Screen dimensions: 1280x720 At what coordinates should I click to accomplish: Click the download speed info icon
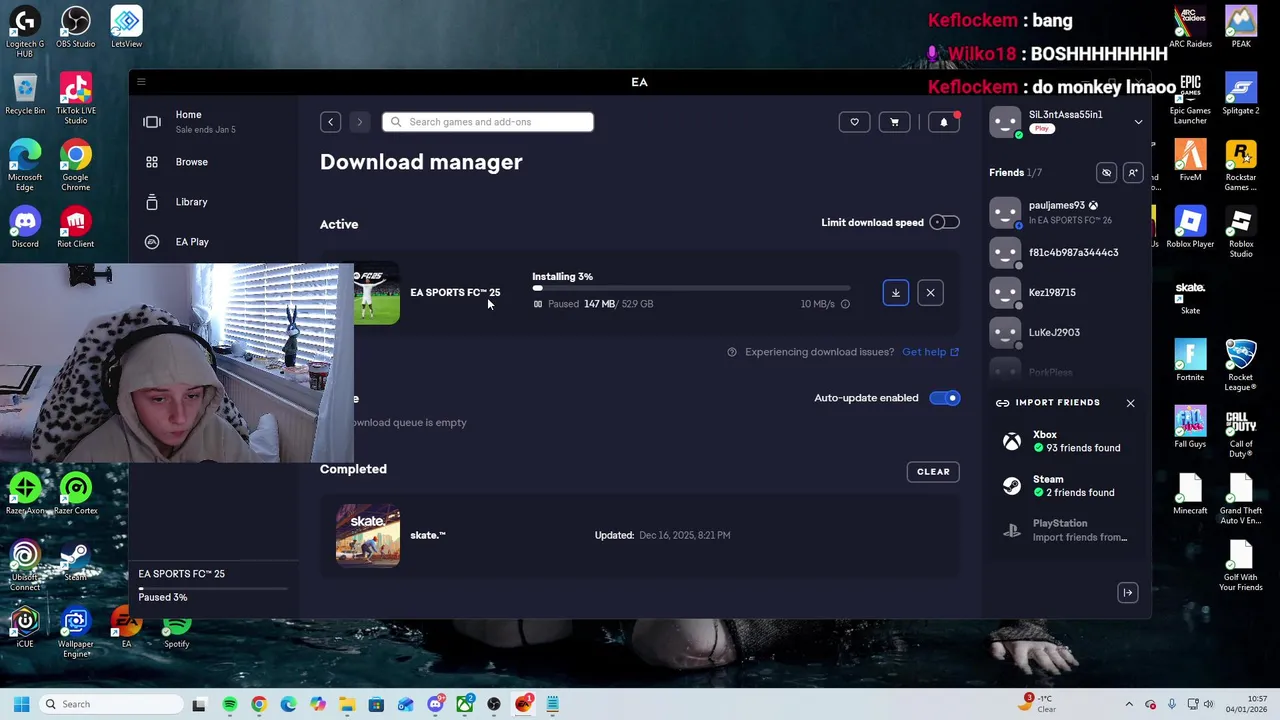845,304
